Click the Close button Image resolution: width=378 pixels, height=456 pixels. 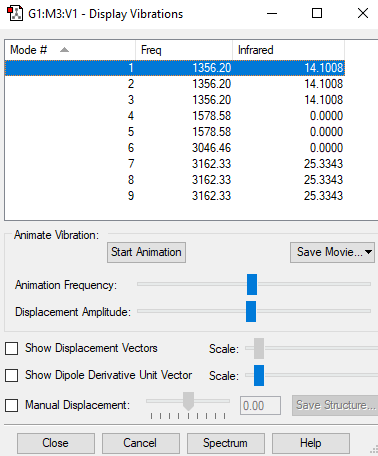[56, 443]
